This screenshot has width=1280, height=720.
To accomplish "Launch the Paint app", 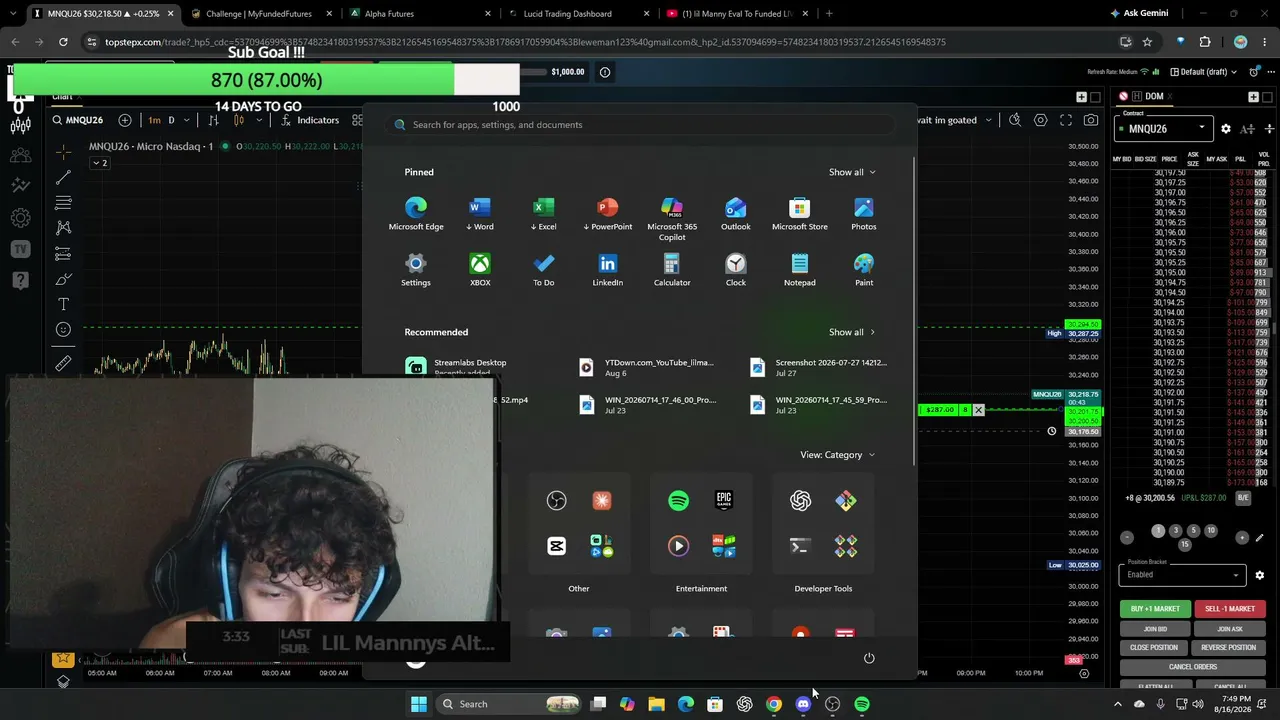I will 864,270.
